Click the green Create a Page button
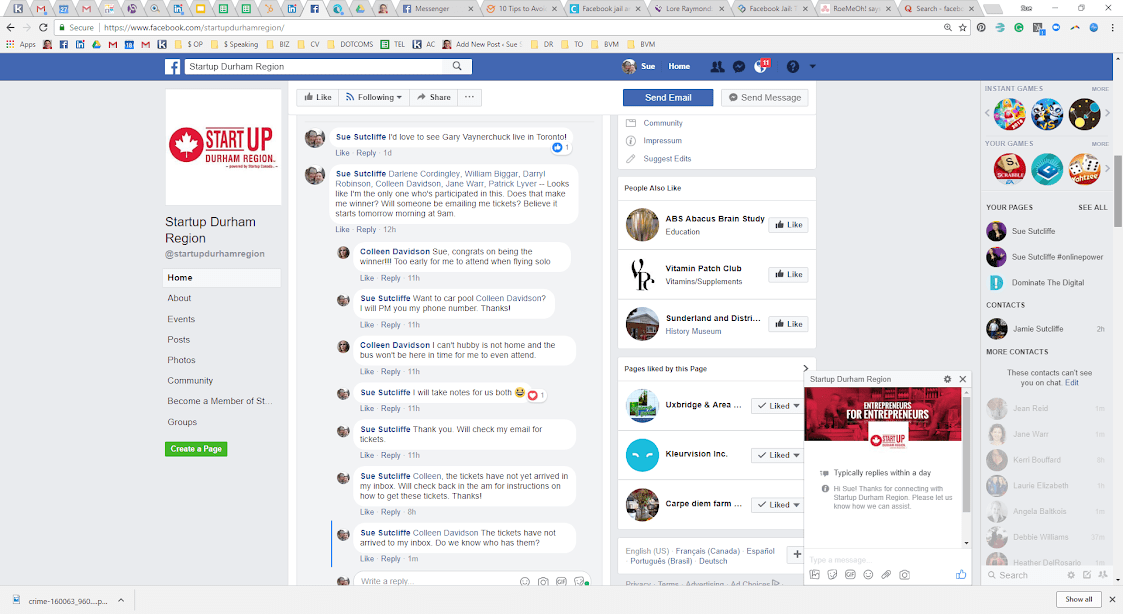The image size is (1123, 614). 196,449
